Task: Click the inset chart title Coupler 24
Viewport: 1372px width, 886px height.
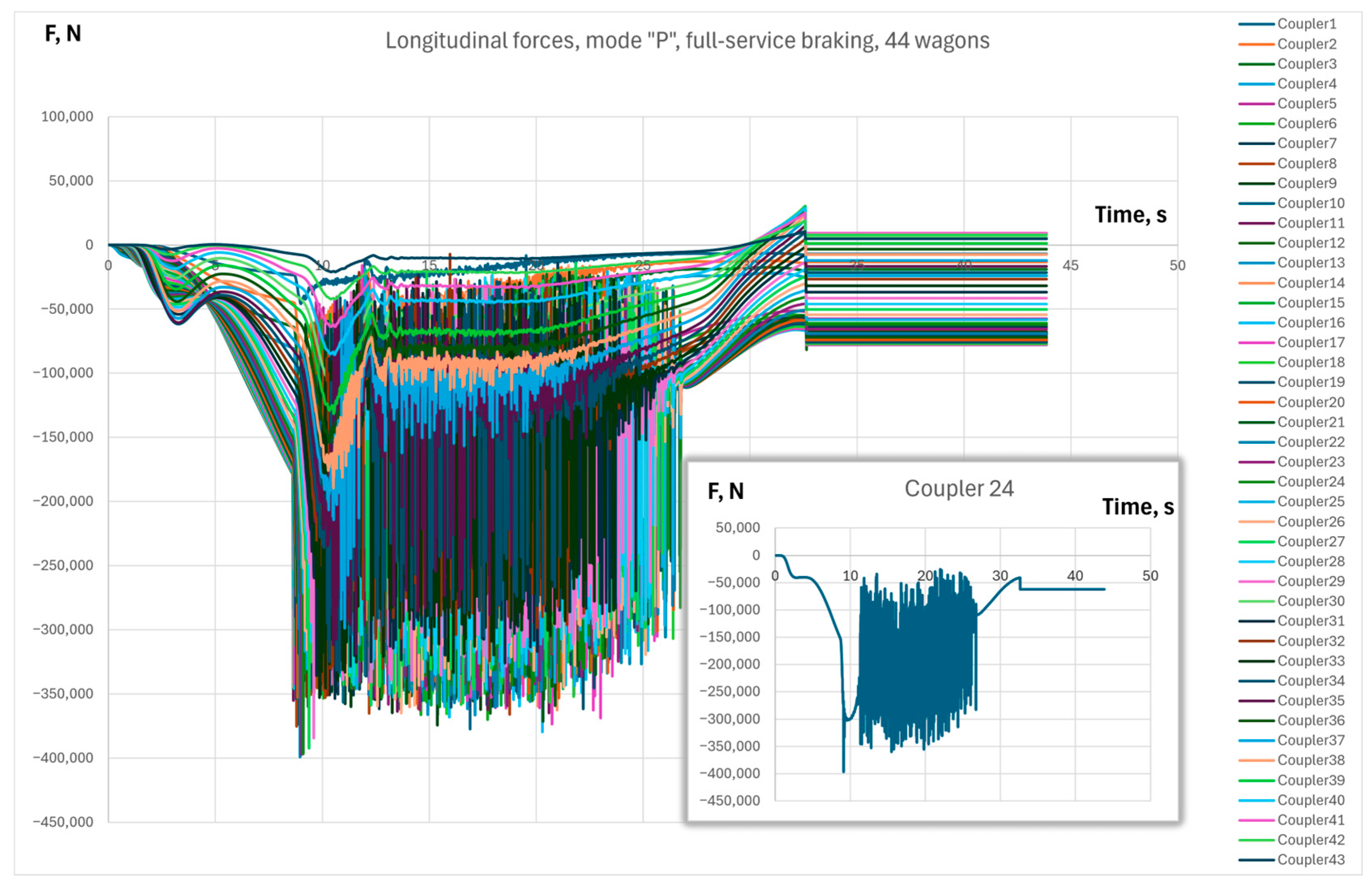Action: pos(959,488)
